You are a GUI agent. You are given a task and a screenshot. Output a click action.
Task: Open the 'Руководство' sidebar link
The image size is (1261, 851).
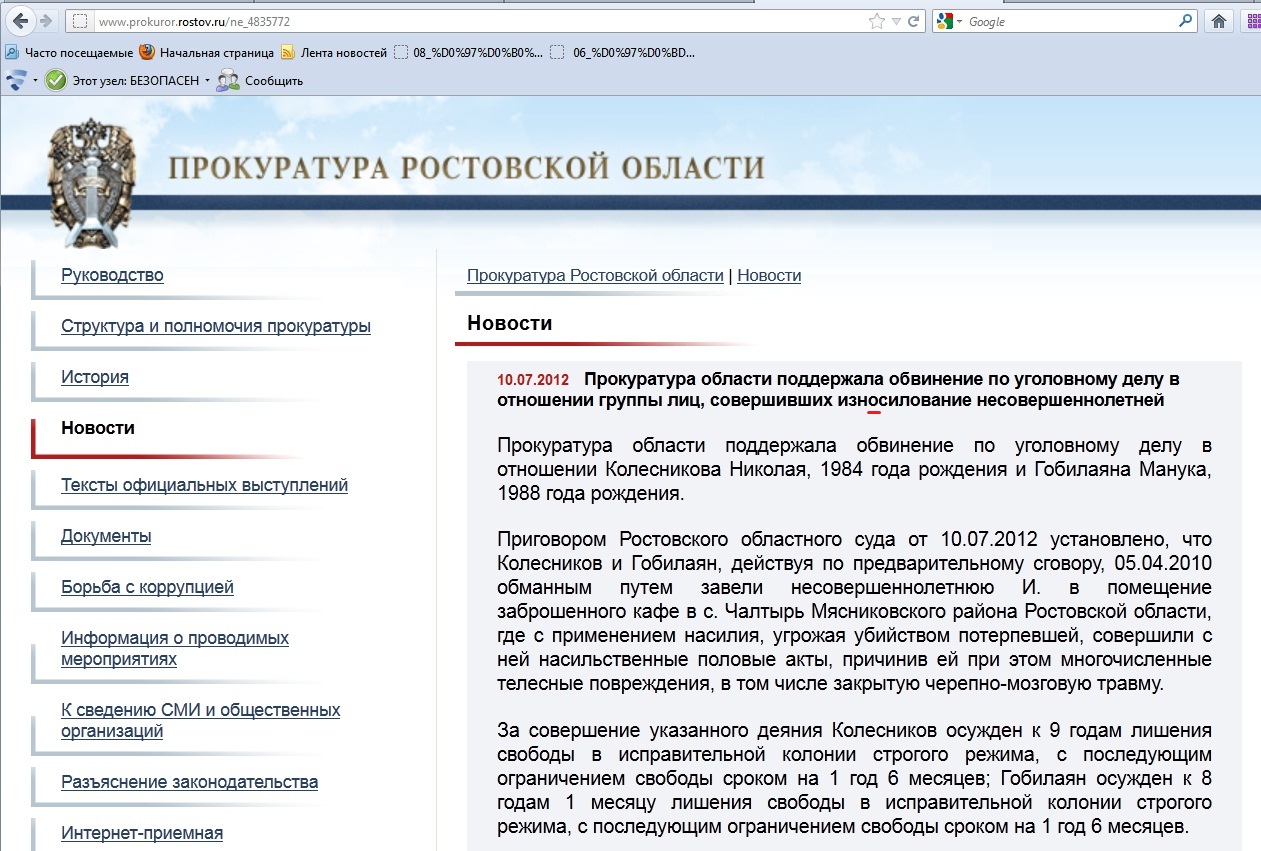pyautogui.click(x=112, y=275)
